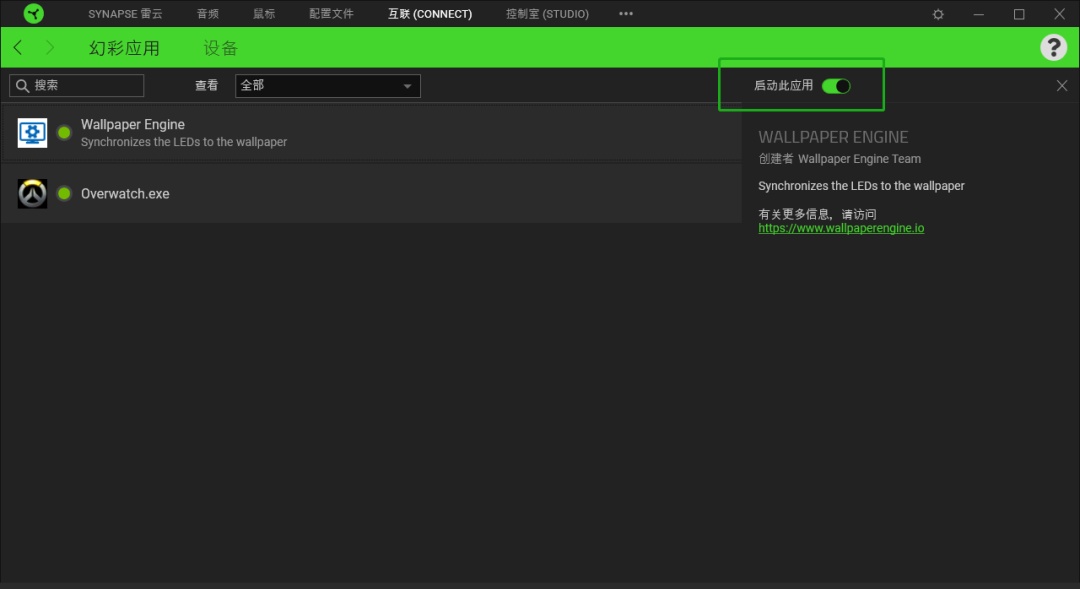Viewport: 1080px width, 589px height.
Task: Switch to the 音频 tab
Action: click(x=208, y=14)
